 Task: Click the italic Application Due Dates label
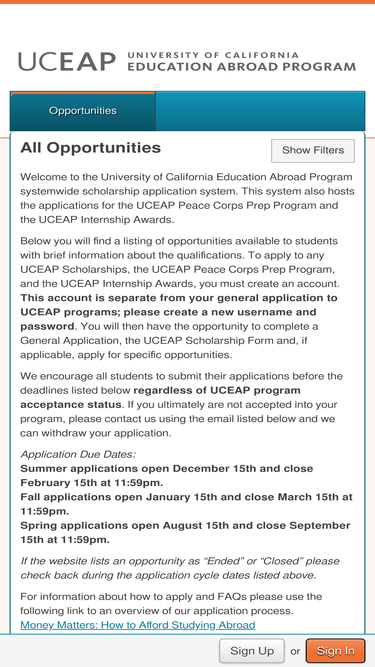[78, 454]
